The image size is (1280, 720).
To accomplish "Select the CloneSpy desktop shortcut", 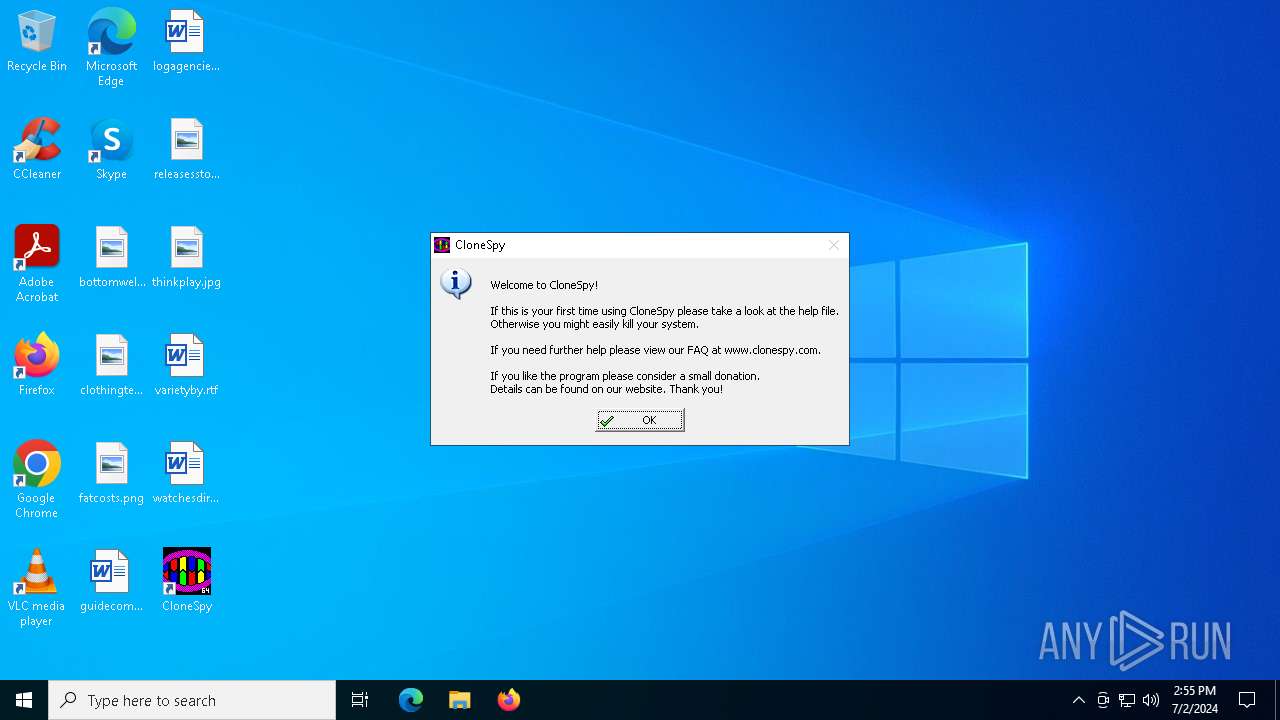I will tap(187, 582).
